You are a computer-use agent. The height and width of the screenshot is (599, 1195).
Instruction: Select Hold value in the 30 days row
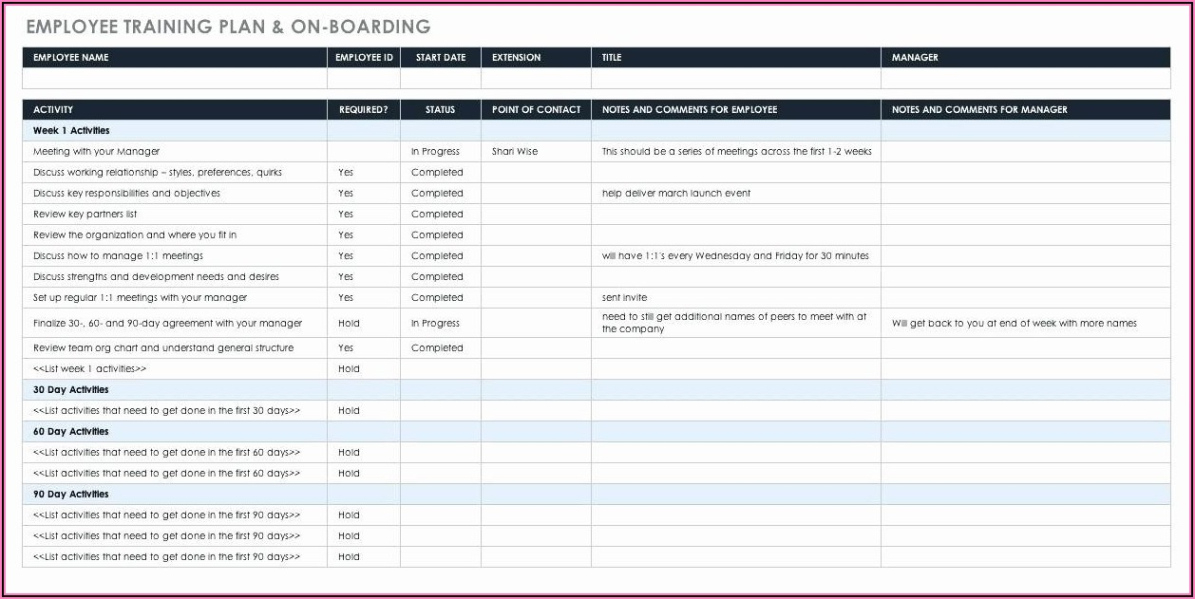(x=364, y=411)
